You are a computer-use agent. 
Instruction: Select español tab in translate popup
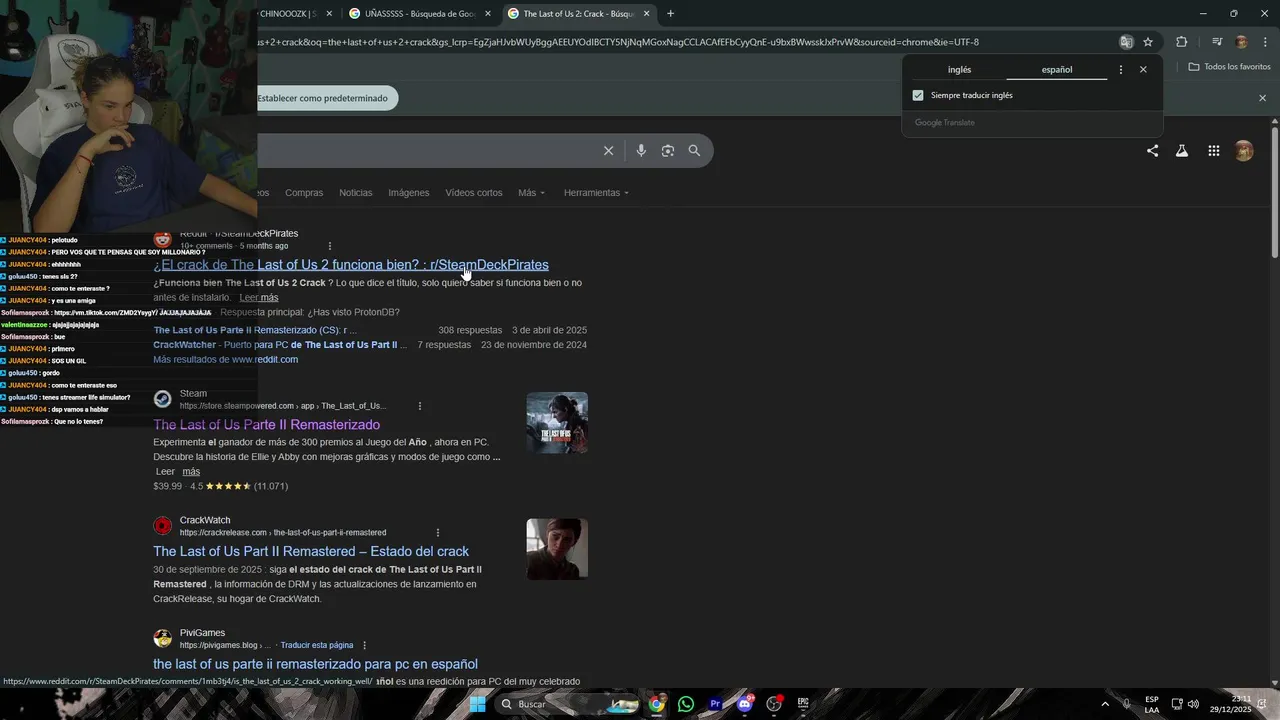(1057, 70)
